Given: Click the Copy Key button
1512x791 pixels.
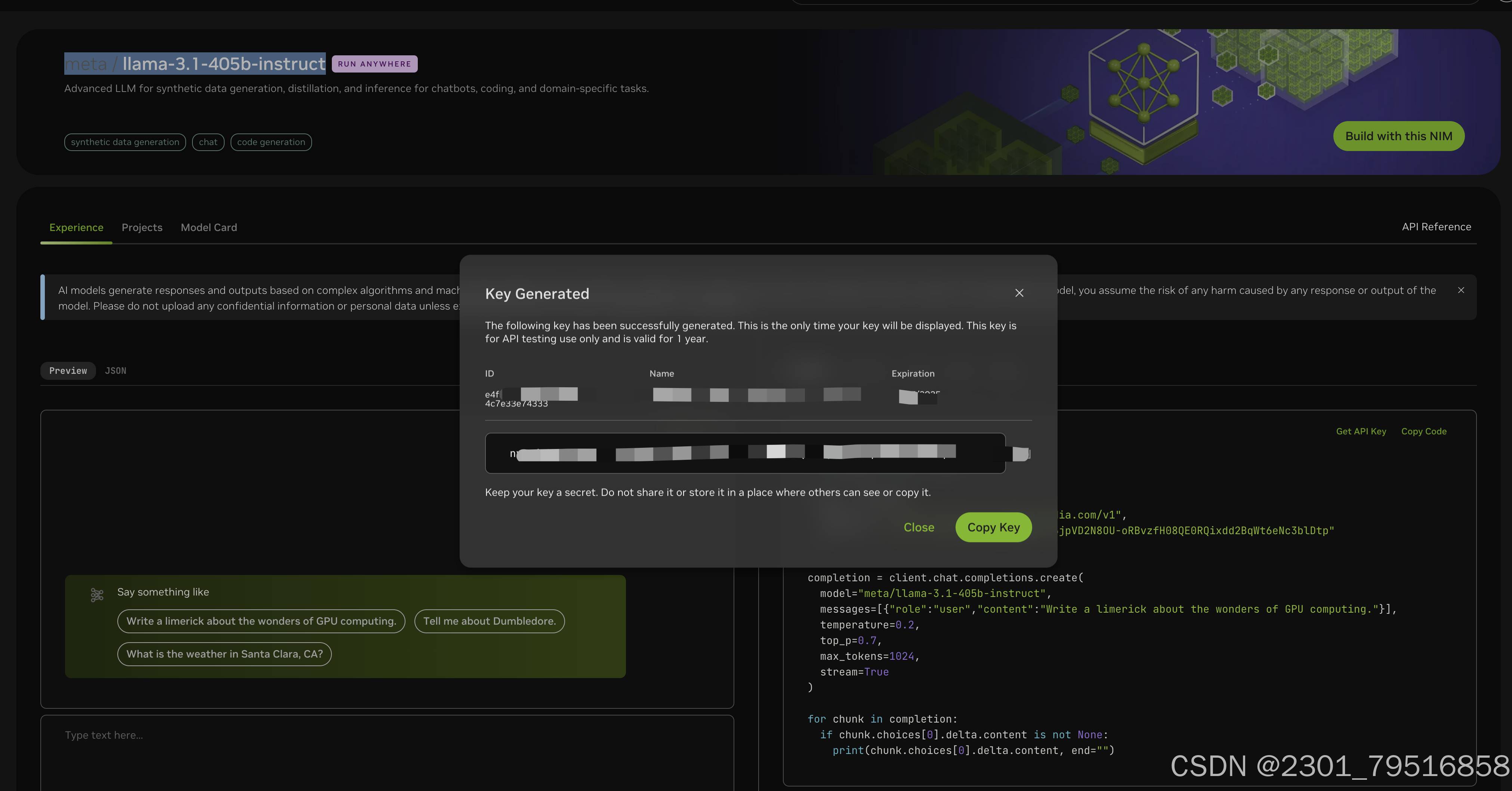Looking at the screenshot, I should (993, 527).
